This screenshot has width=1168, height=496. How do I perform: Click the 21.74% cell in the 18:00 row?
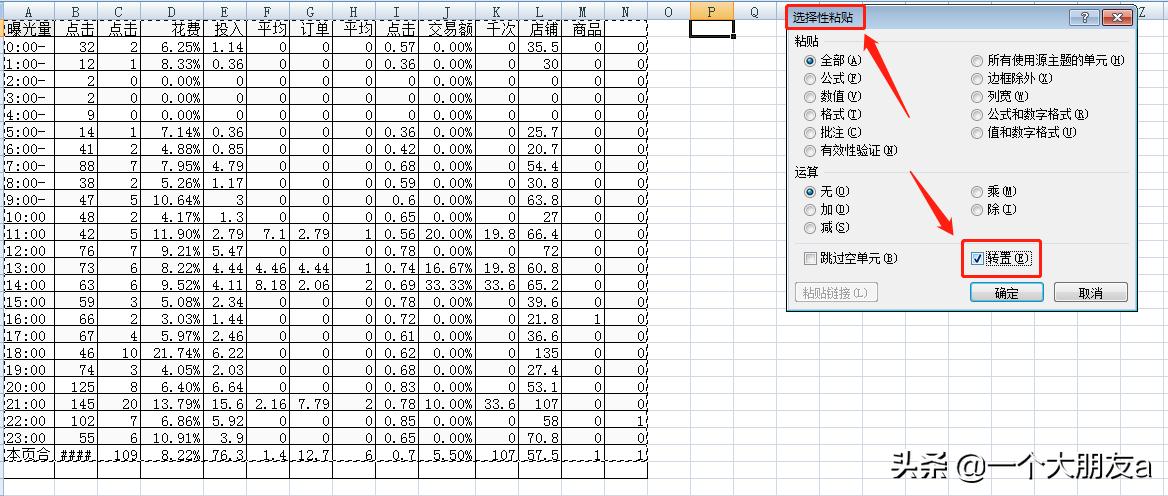tap(172, 353)
